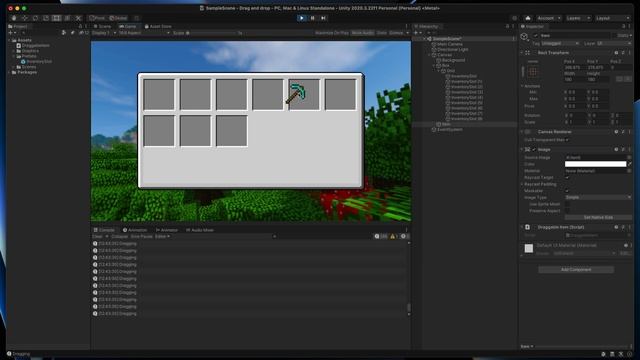Select the Packages folder in Project
This screenshot has height=360, width=640.
pyautogui.click(x=27, y=72)
